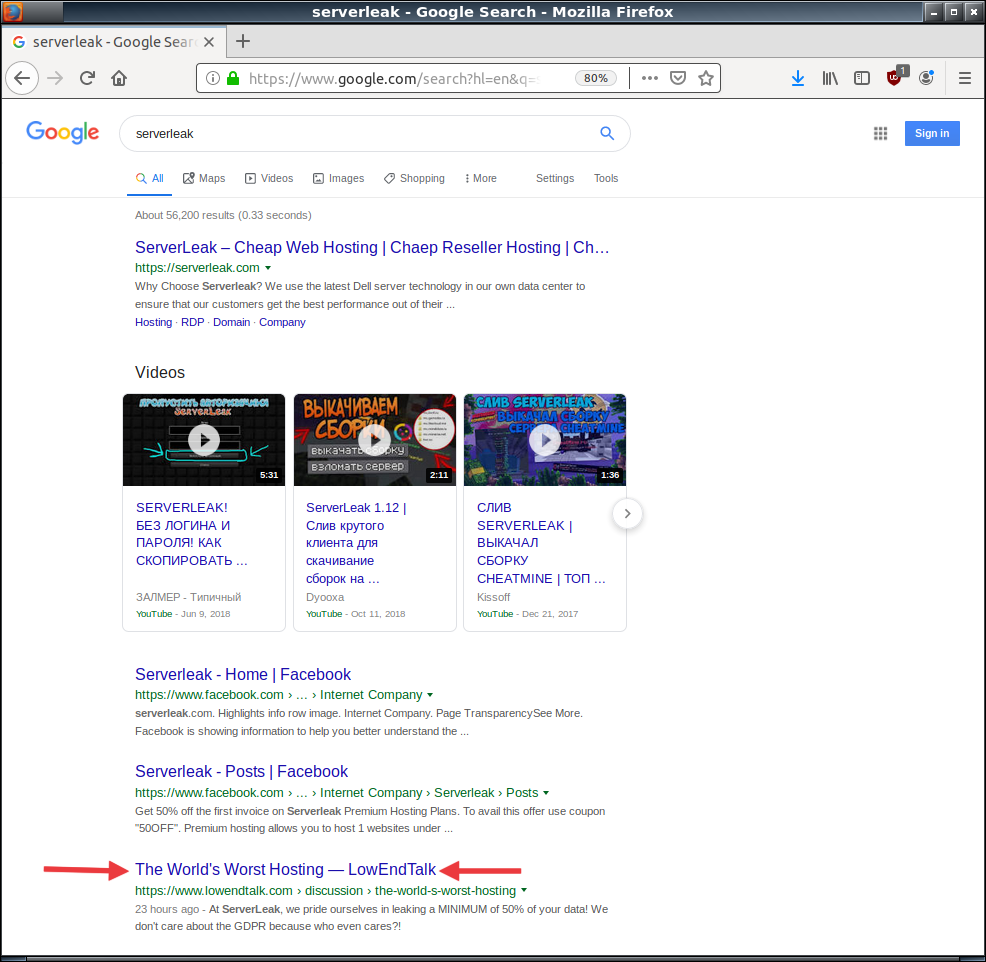
Task: Click the Sign in button
Action: coord(931,133)
